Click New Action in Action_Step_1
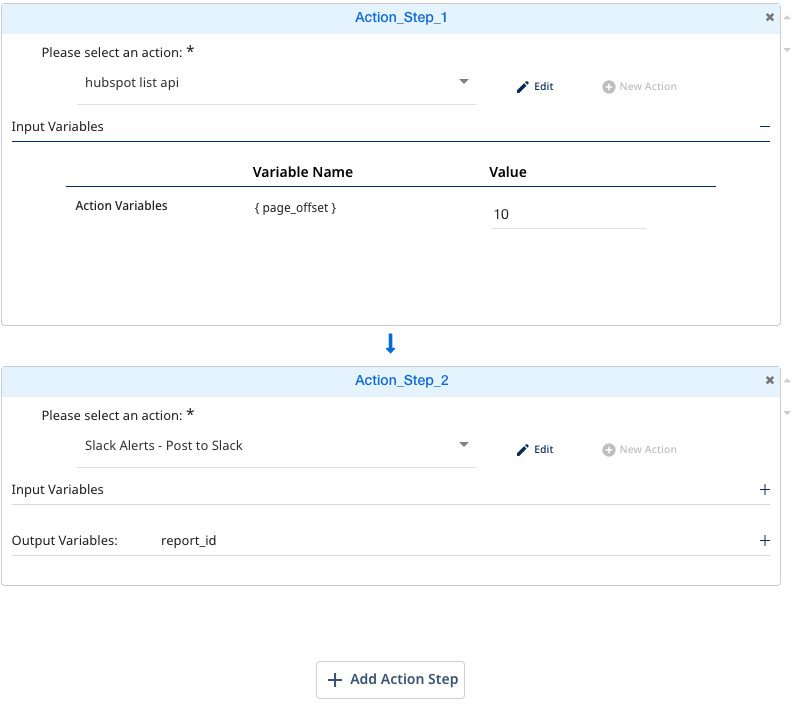Viewport: 795px width, 711px height. point(640,87)
